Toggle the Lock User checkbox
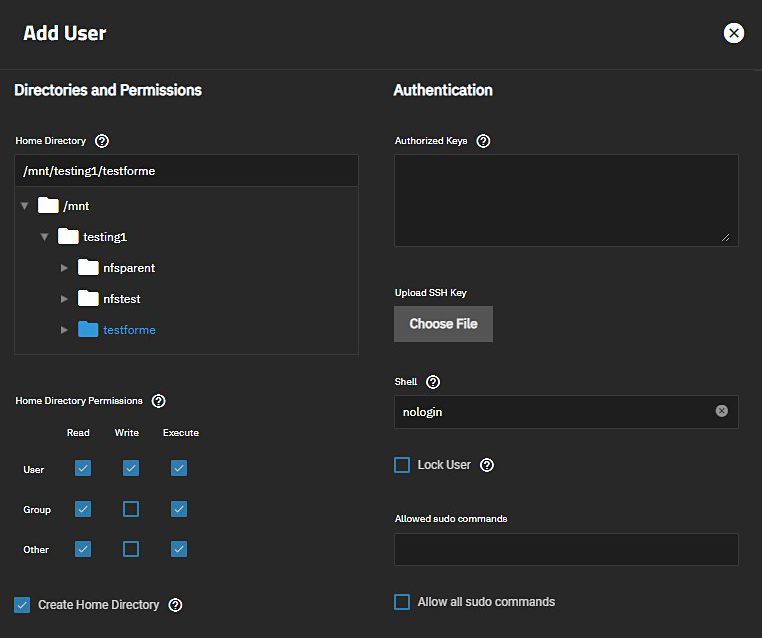The image size is (762, 638). pyautogui.click(x=402, y=465)
